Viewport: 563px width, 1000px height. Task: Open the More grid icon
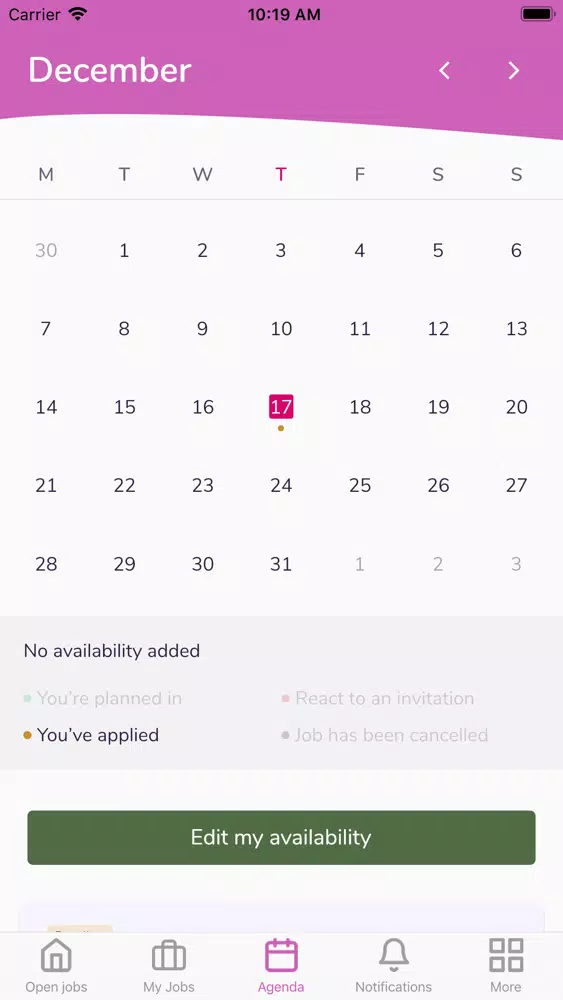tap(506, 955)
